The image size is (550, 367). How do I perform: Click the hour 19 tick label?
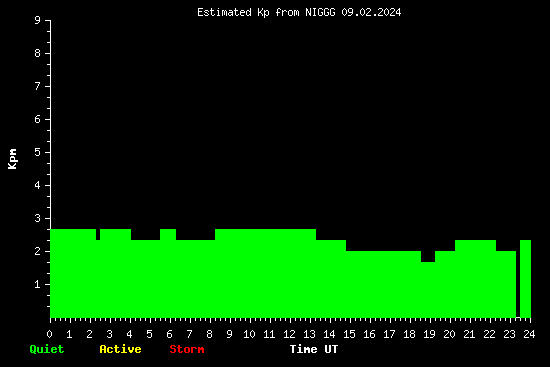[429, 334]
